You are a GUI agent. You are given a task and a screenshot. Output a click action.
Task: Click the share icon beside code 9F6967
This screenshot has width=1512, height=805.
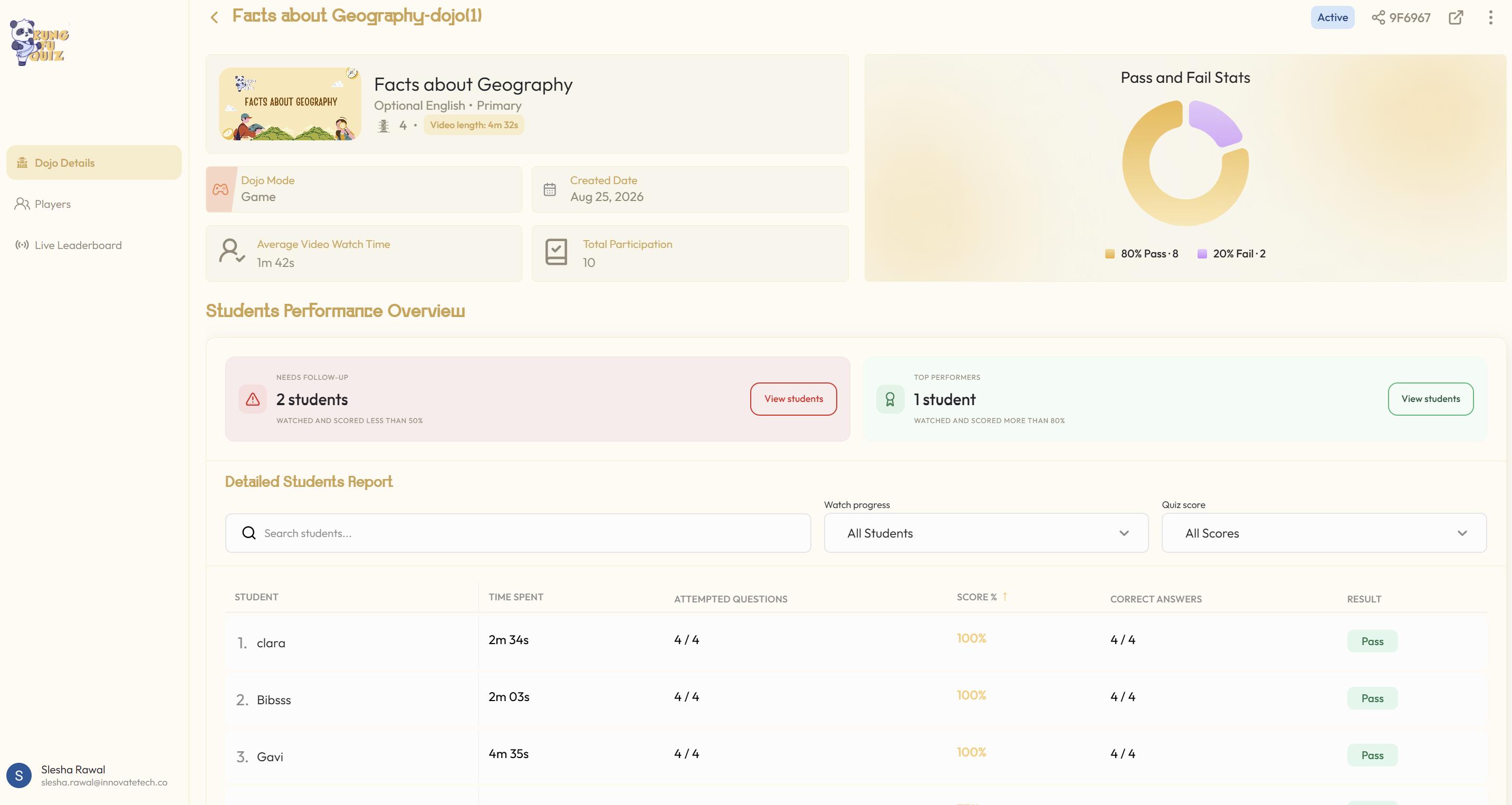[1377, 17]
